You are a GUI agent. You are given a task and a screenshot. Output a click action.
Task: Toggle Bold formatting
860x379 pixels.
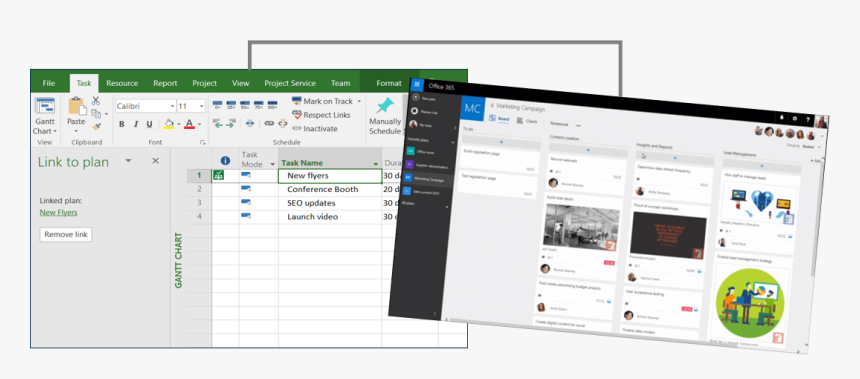coord(122,125)
